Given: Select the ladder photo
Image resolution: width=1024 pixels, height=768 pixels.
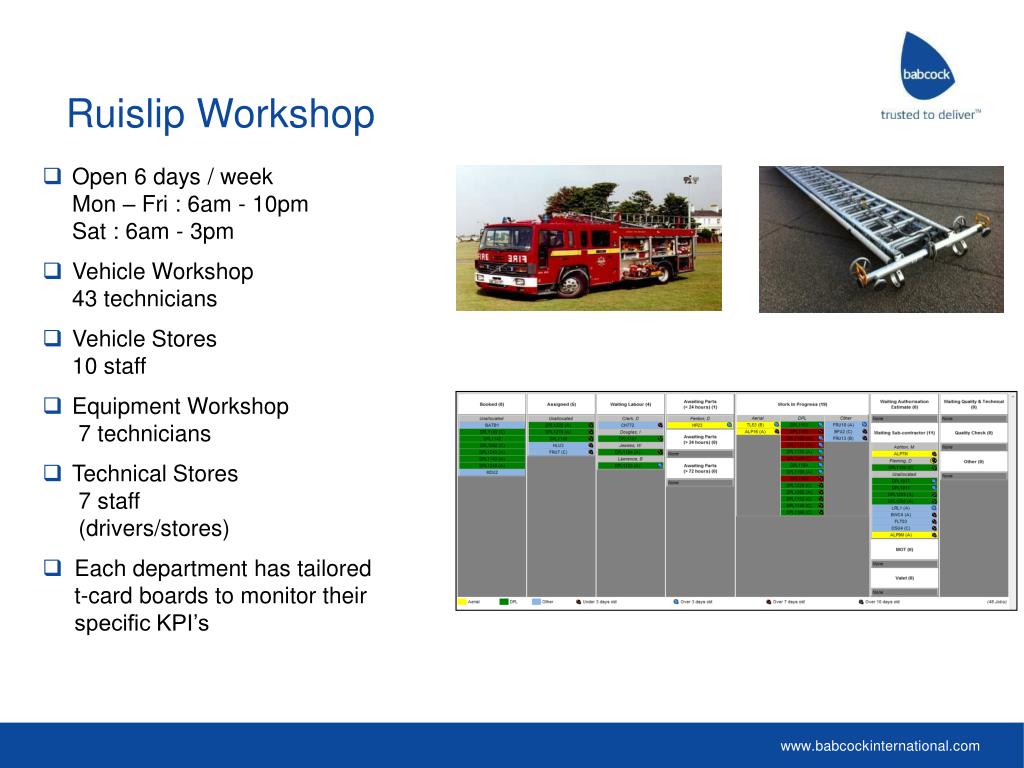Looking at the screenshot, I should 881,239.
